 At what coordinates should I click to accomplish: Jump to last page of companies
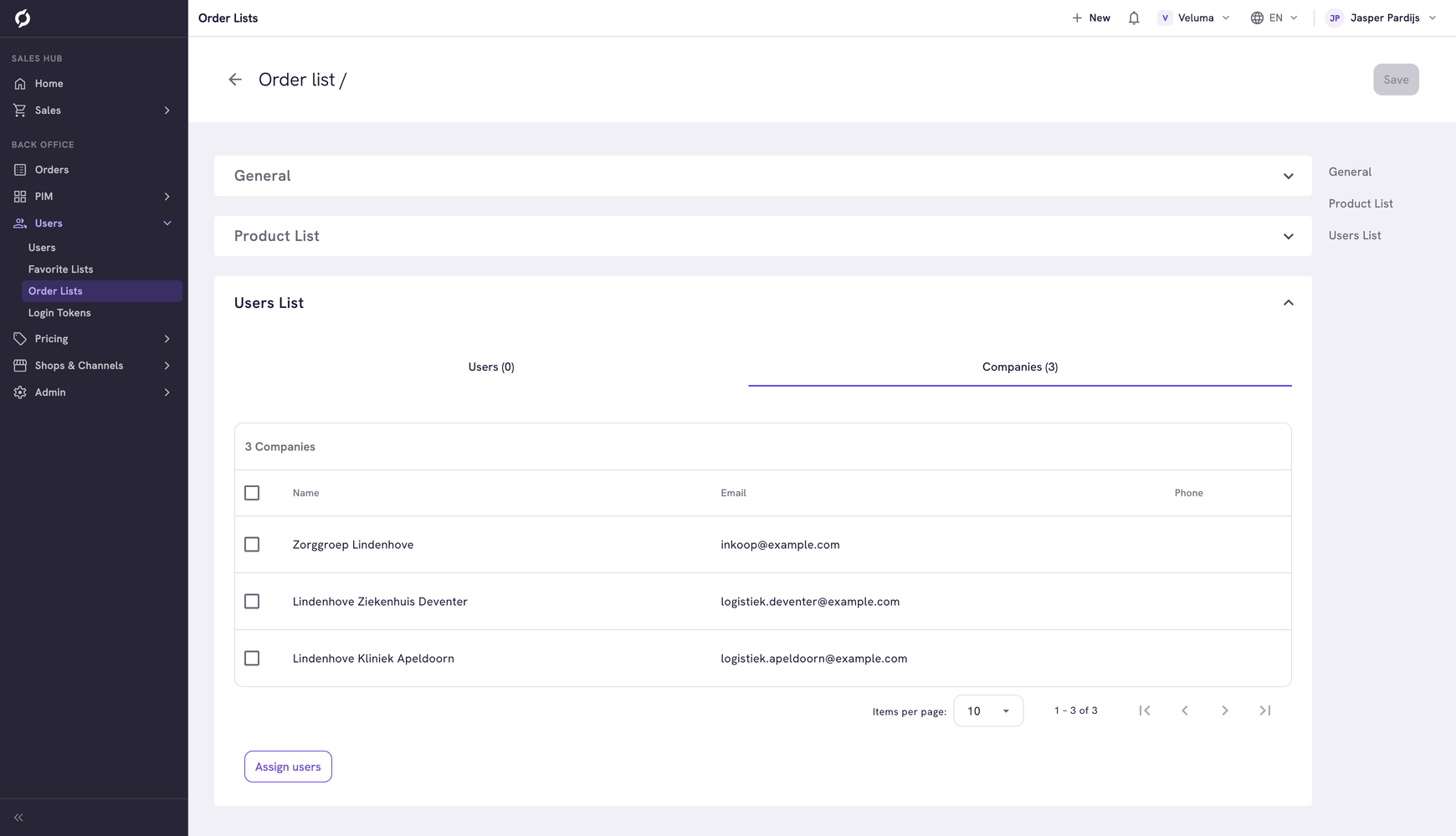(1265, 710)
